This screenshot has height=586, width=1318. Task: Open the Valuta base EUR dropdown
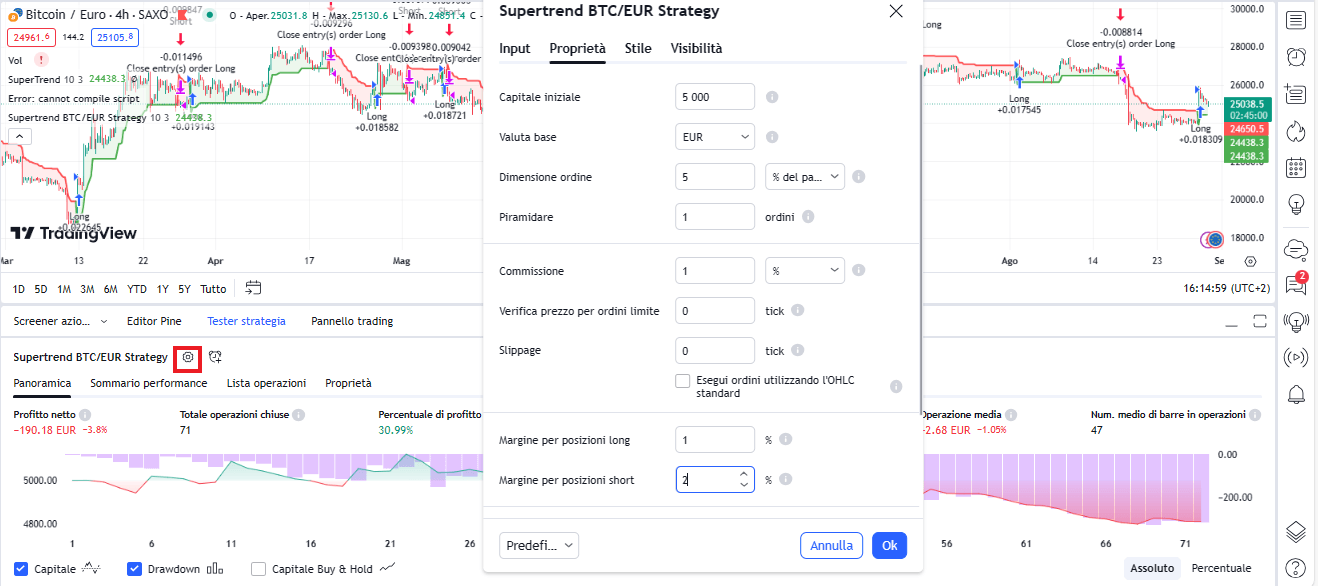pyautogui.click(x=715, y=137)
